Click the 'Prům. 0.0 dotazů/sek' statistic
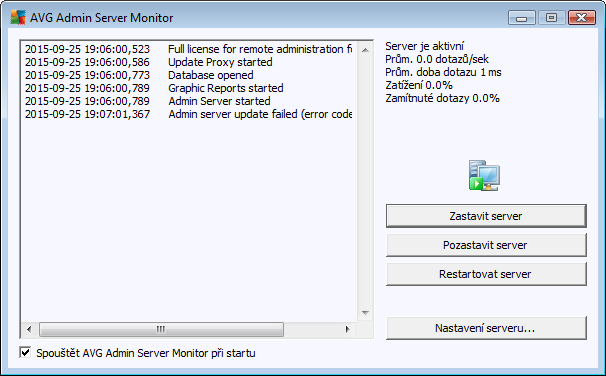This screenshot has width=606, height=376. click(x=437, y=59)
